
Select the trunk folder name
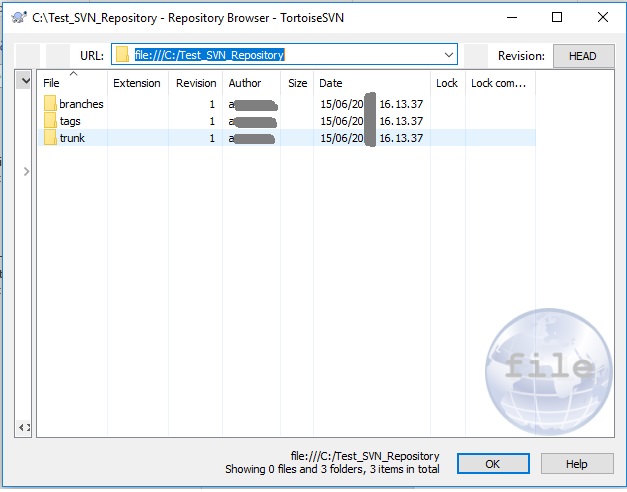coord(72,138)
